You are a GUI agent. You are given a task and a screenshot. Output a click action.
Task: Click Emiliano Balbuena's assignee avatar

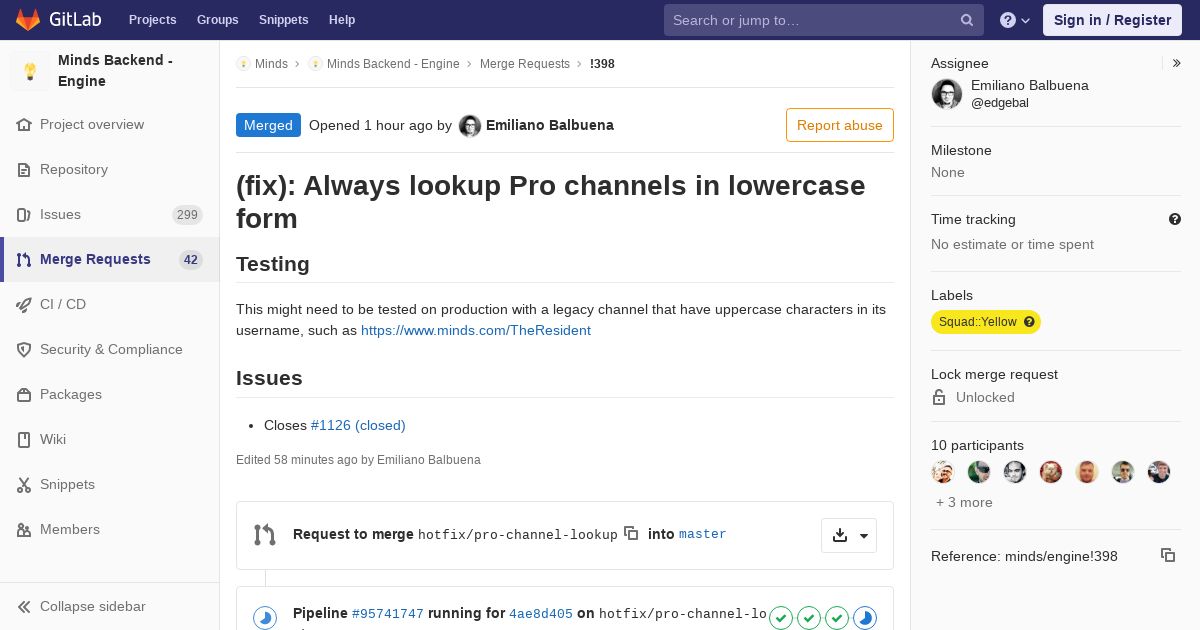pyautogui.click(x=947, y=94)
